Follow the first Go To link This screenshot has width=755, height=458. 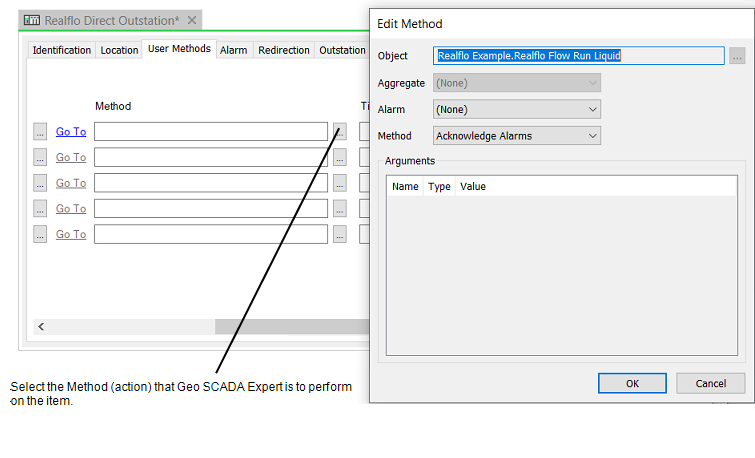(71, 131)
